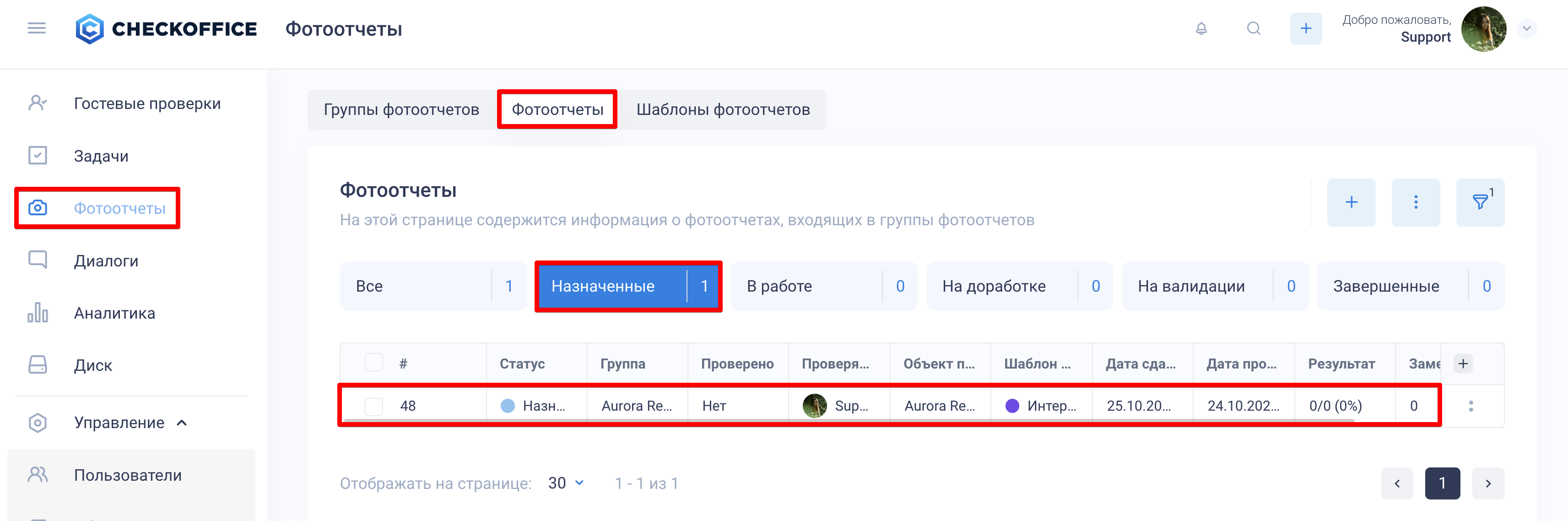Click the filter funnel icon
Viewport: 1568px width, 521px height.
pyautogui.click(x=1480, y=202)
